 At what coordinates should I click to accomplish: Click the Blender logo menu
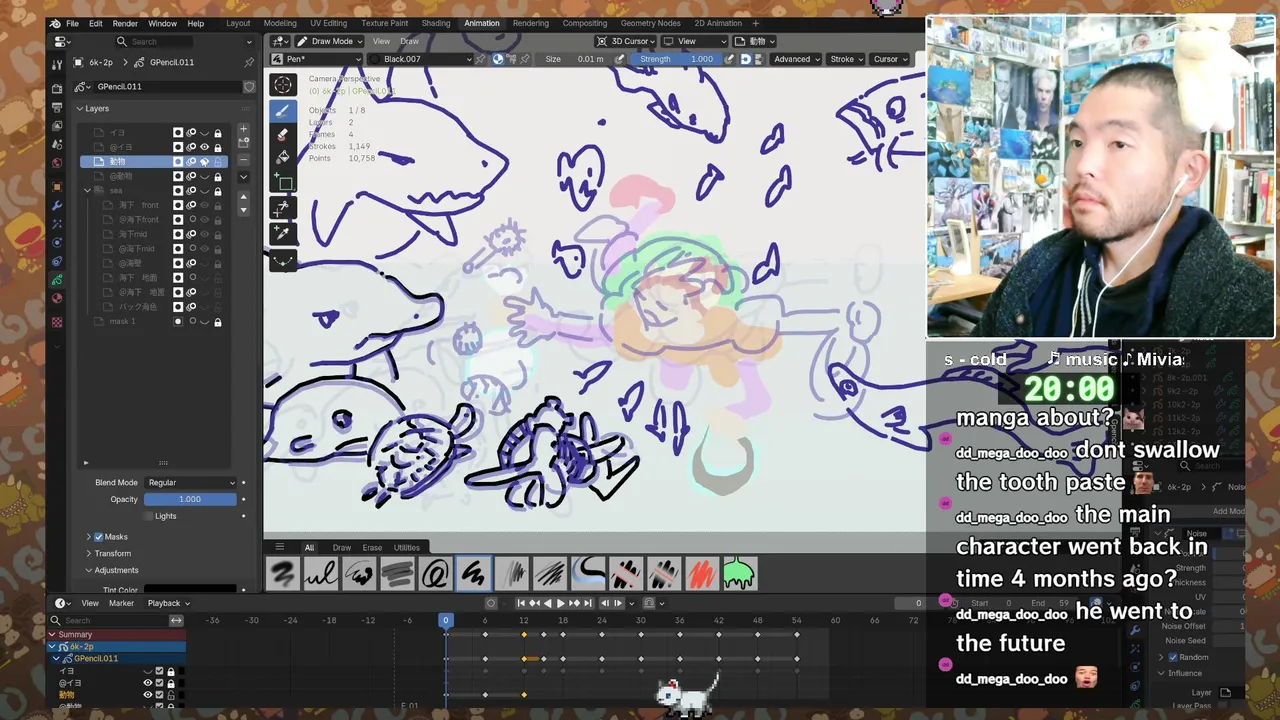(x=55, y=23)
